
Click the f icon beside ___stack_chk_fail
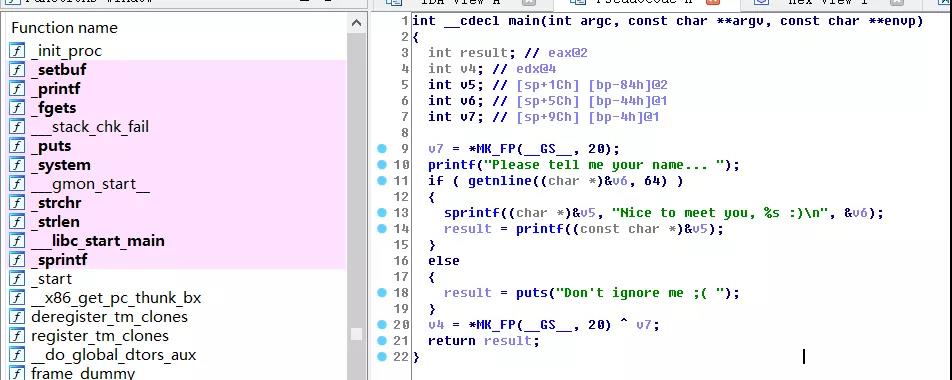click(x=17, y=127)
